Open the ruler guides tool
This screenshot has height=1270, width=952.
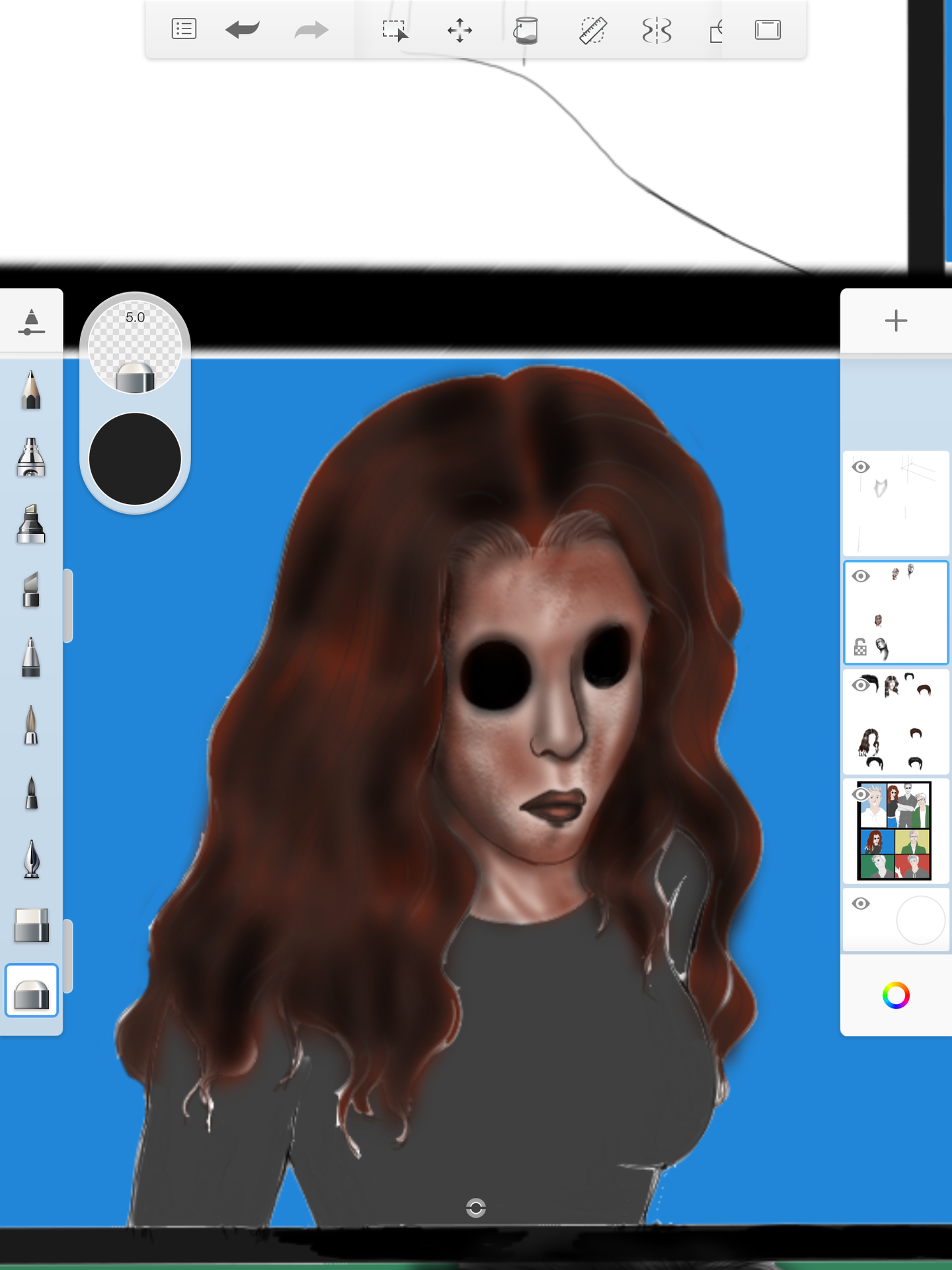pos(593,30)
